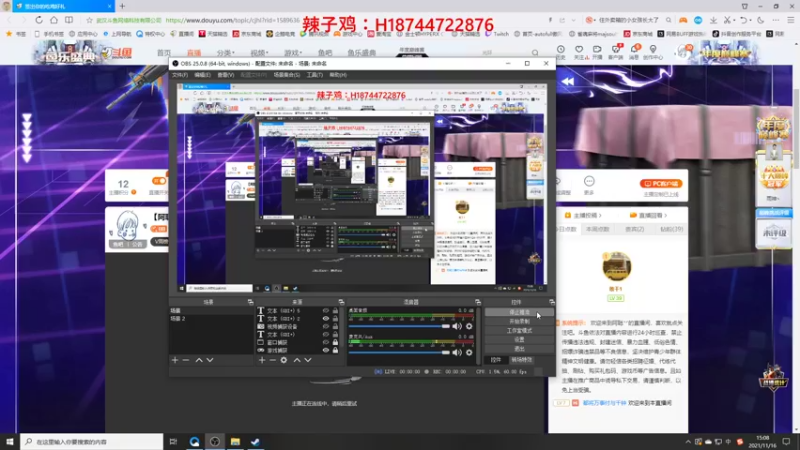Add a new scene with the plus icon

click(175, 360)
